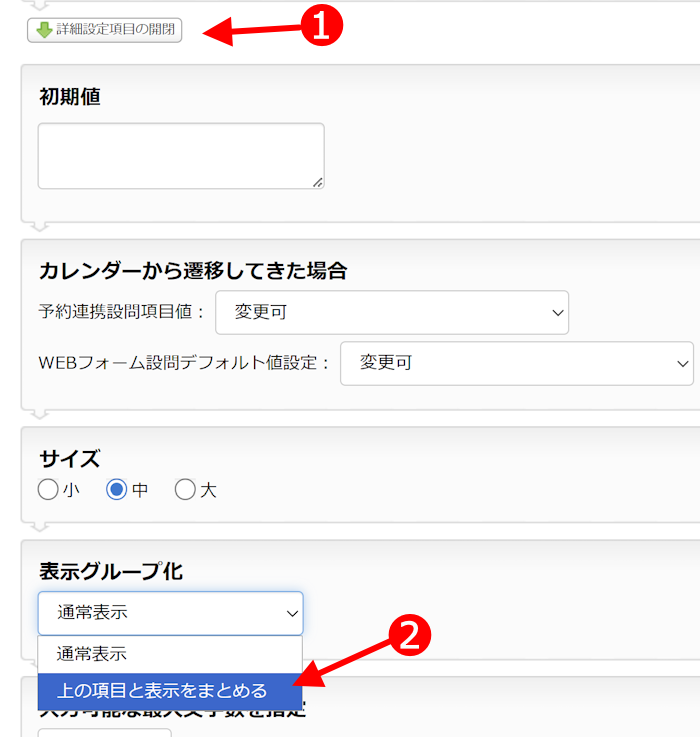Click the 小 label text beside its radio
700x737 pixels.
click(x=71, y=491)
